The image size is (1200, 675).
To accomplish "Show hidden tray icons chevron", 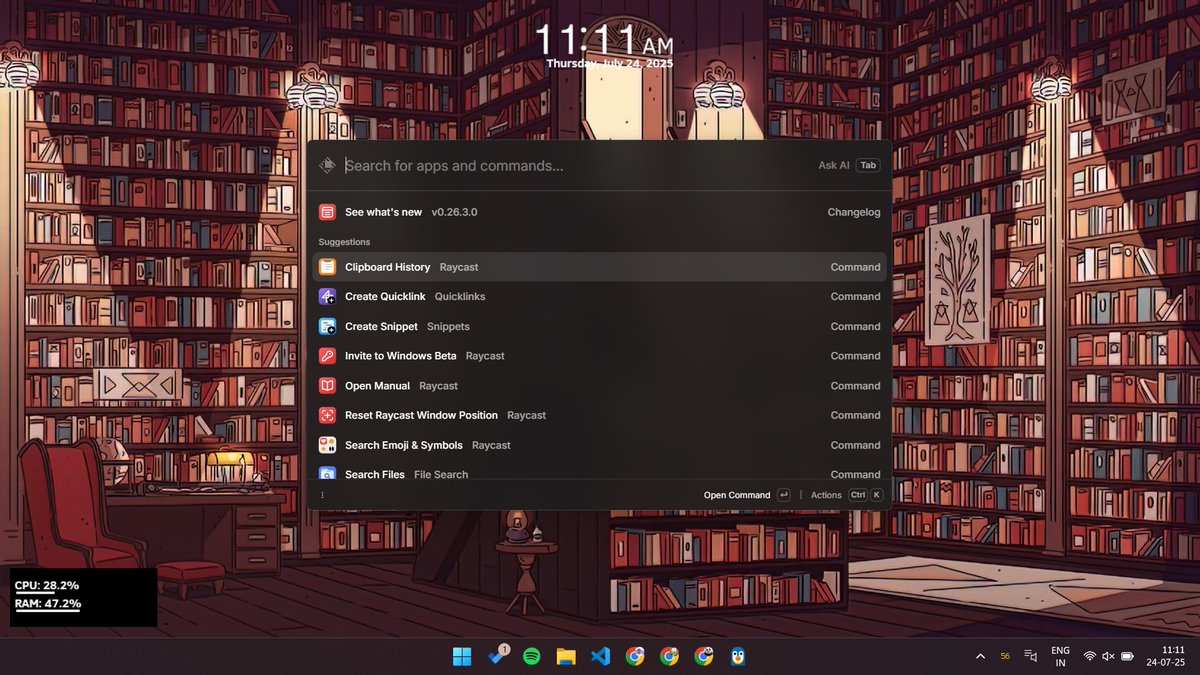I will click(x=980, y=656).
